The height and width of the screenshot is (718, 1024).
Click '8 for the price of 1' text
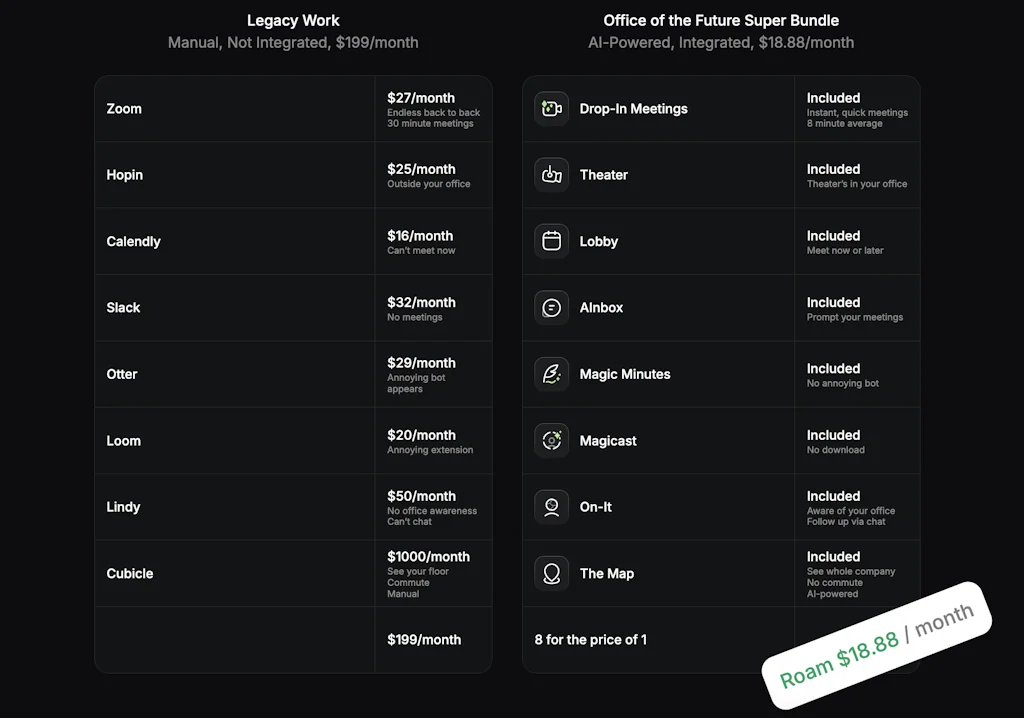coord(590,640)
